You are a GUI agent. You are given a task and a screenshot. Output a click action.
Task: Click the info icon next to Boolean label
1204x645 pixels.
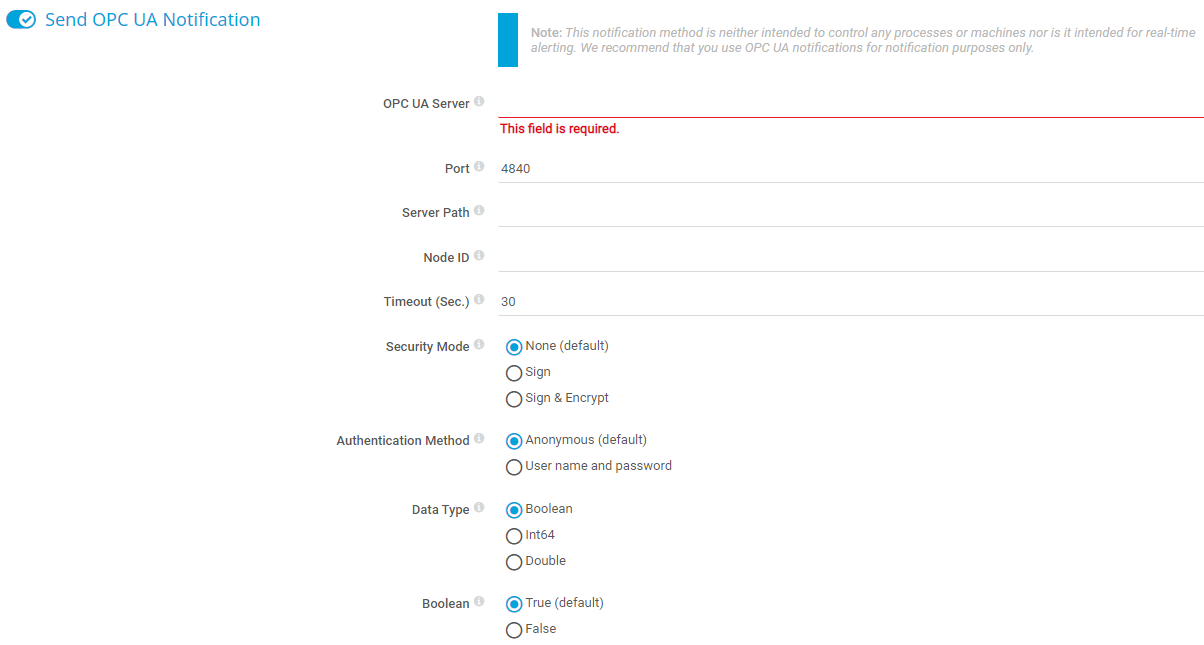tap(480, 602)
